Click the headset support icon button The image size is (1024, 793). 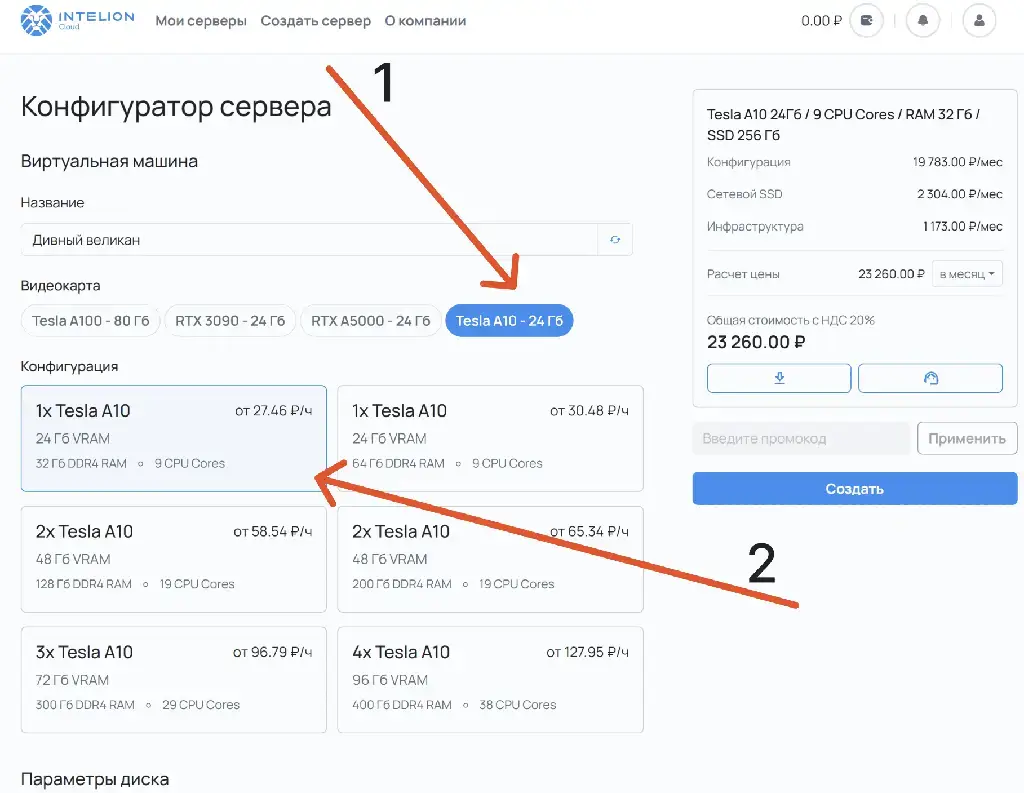[x=930, y=378]
